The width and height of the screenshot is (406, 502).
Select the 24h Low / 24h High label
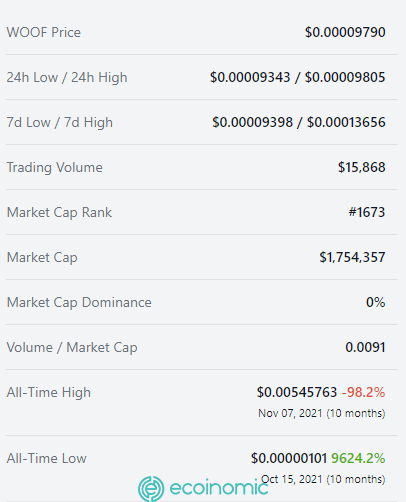pos(67,78)
